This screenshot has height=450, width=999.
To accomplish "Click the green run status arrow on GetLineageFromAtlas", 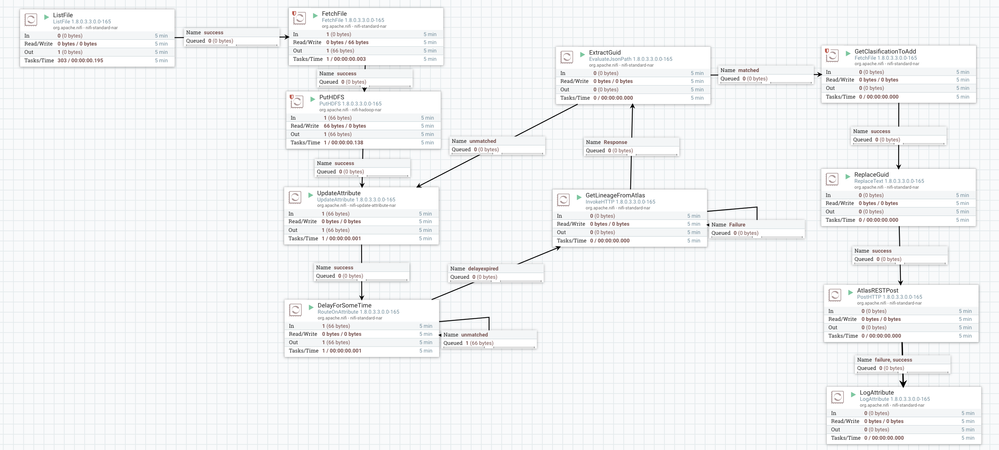I will (578, 195).
